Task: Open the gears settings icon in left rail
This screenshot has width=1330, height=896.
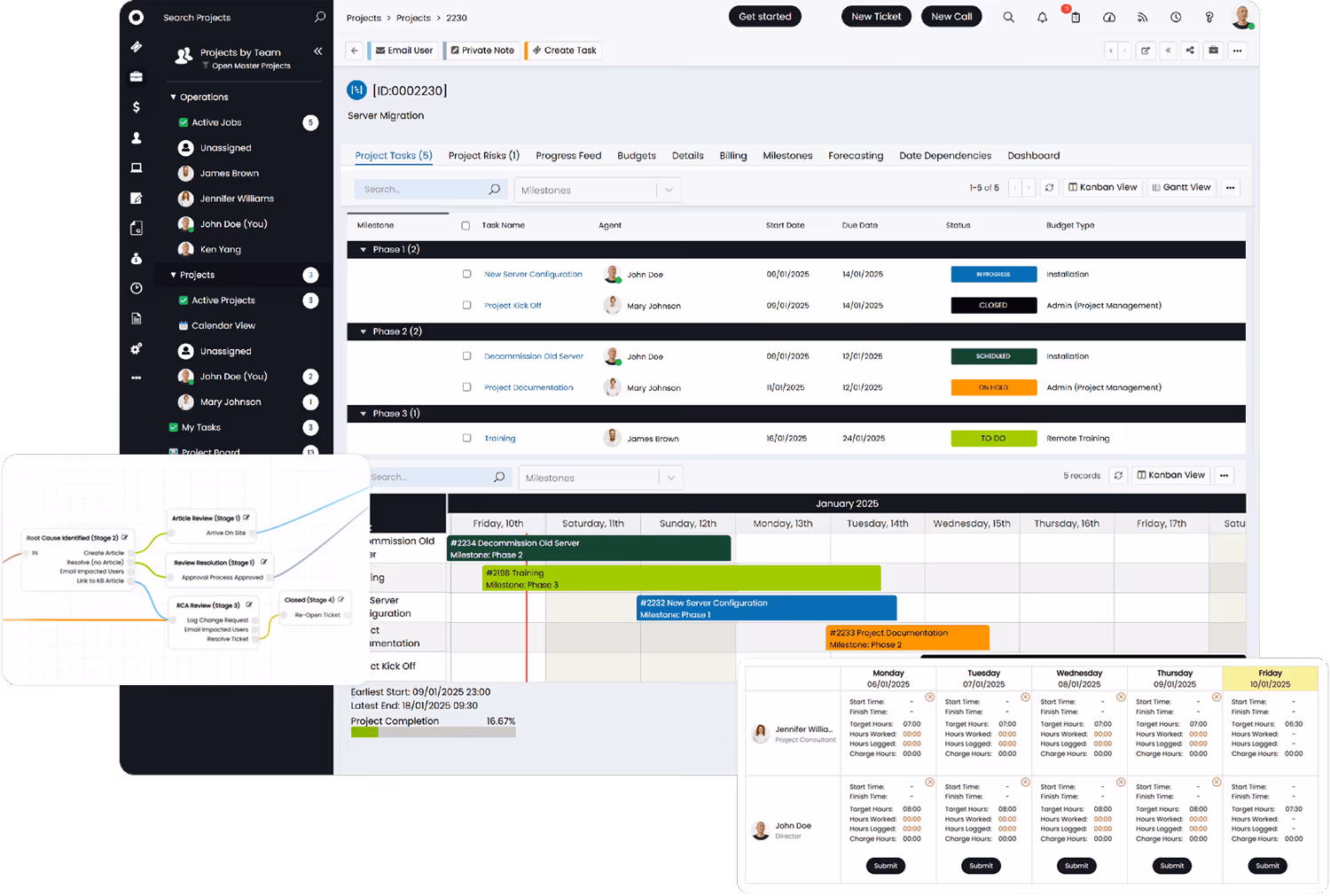Action: pyautogui.click(x=136, y=348)
